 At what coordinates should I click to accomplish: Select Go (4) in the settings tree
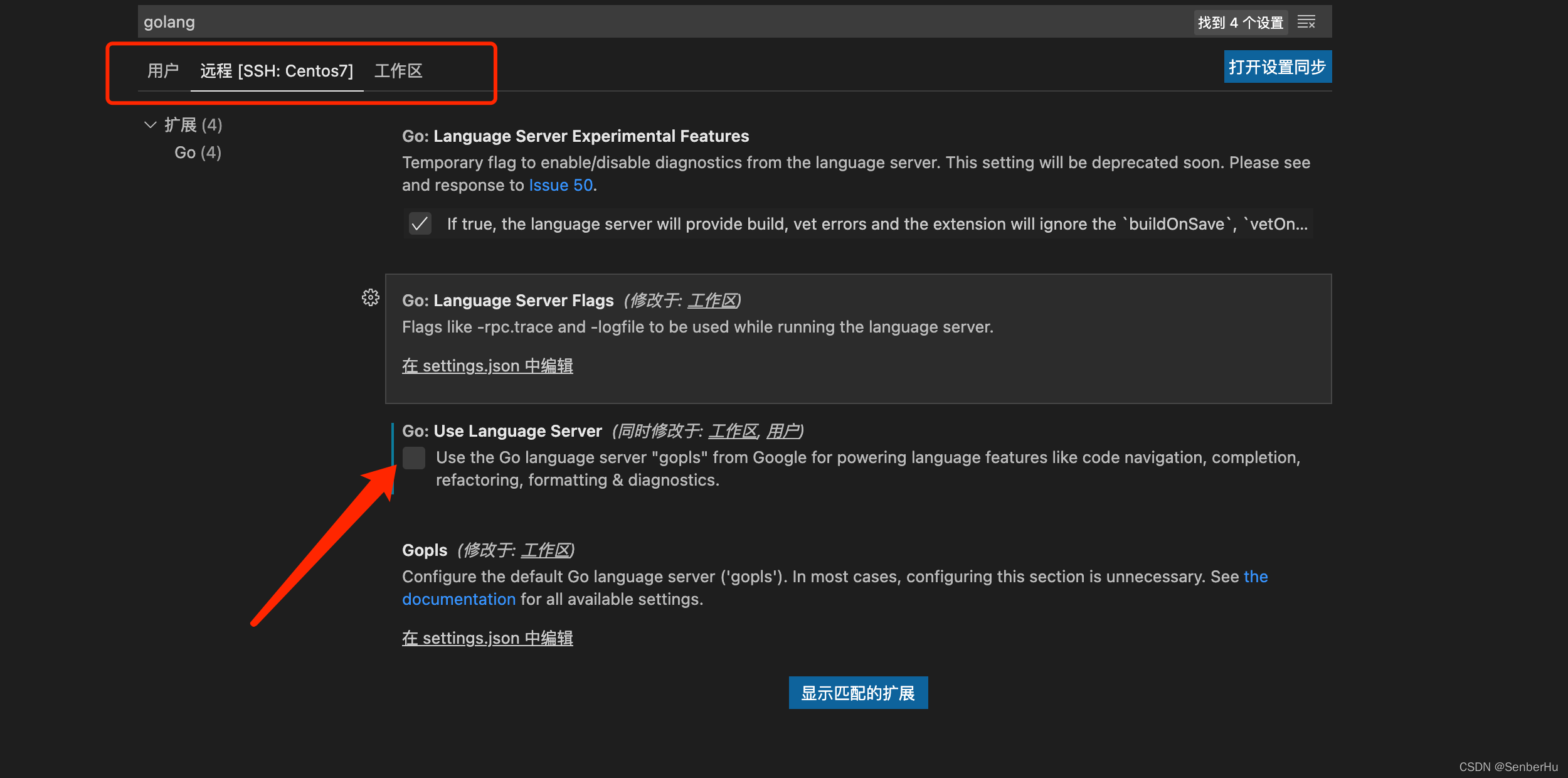pyautogui.click(x=197, y=152)
